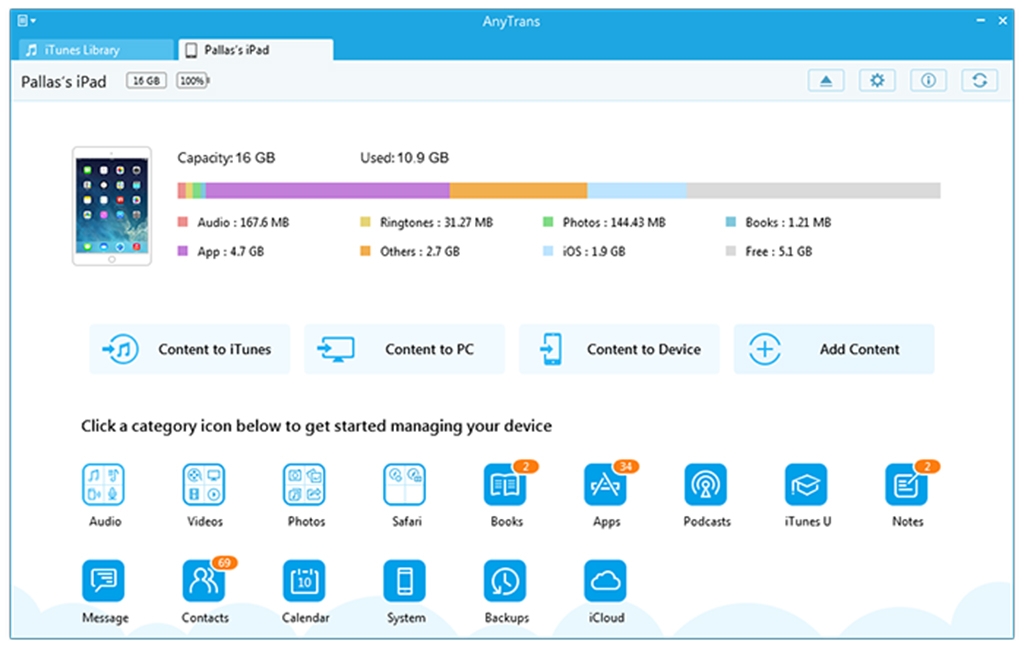Eject the device using the eject button
1024x648 pixels.
click(x=826, y=81)
